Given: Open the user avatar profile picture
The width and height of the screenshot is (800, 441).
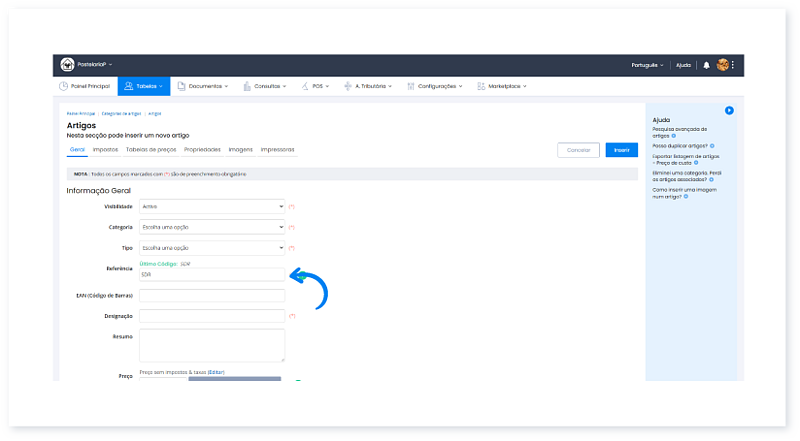Looking at the screenshot, I should (722, 65).
